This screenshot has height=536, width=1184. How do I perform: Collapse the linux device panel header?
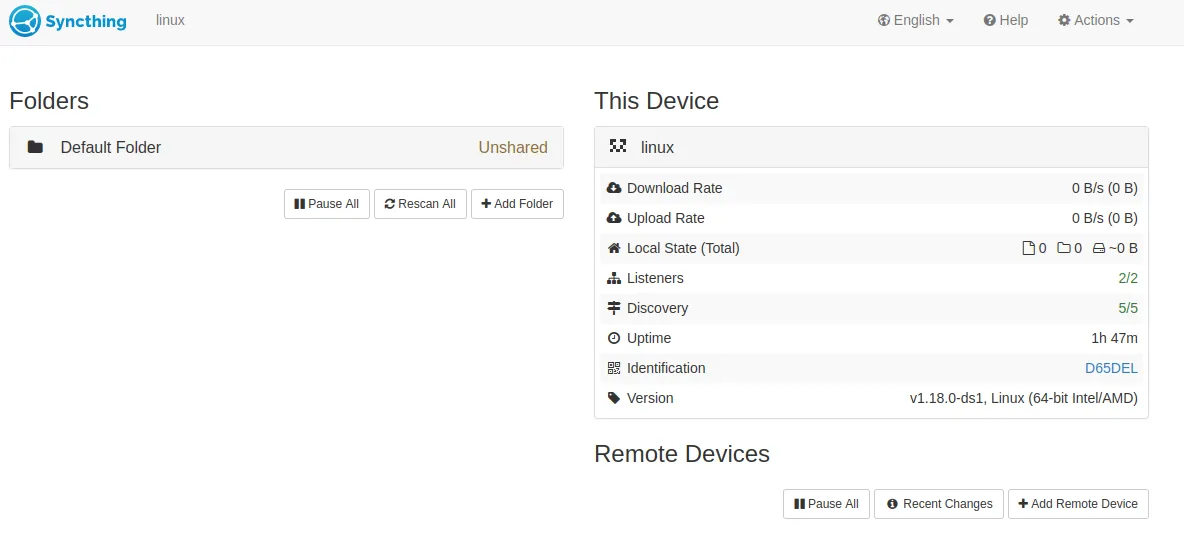870,147
